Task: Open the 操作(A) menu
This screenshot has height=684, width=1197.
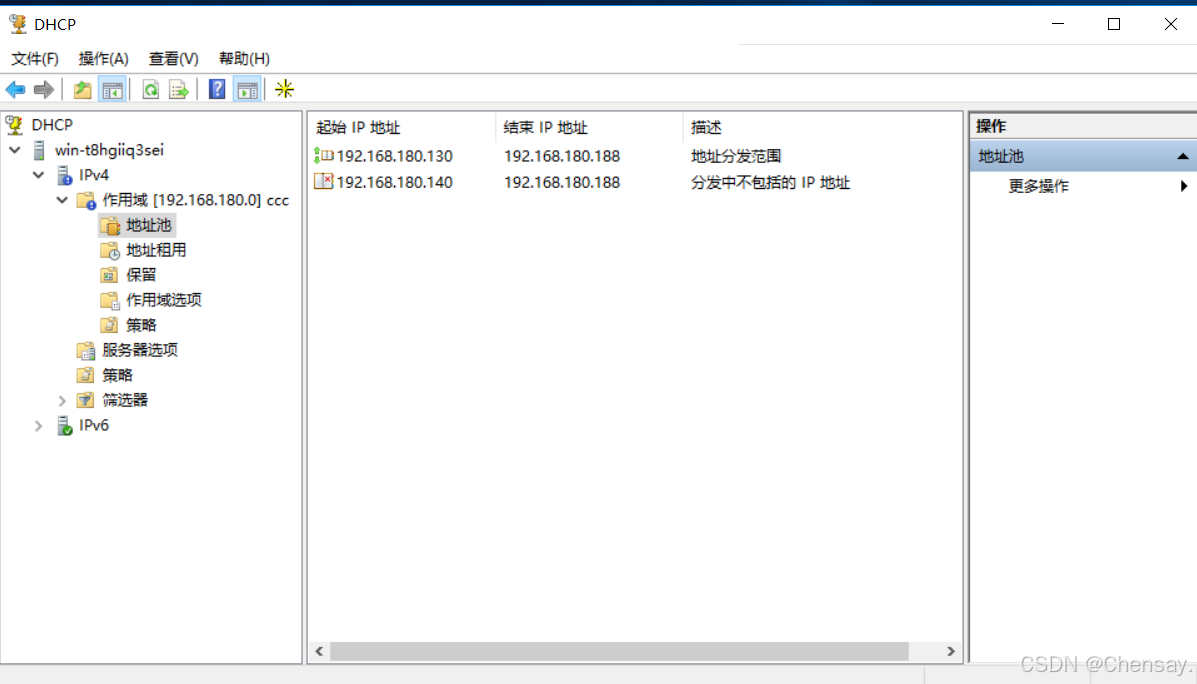Action: 103,59
